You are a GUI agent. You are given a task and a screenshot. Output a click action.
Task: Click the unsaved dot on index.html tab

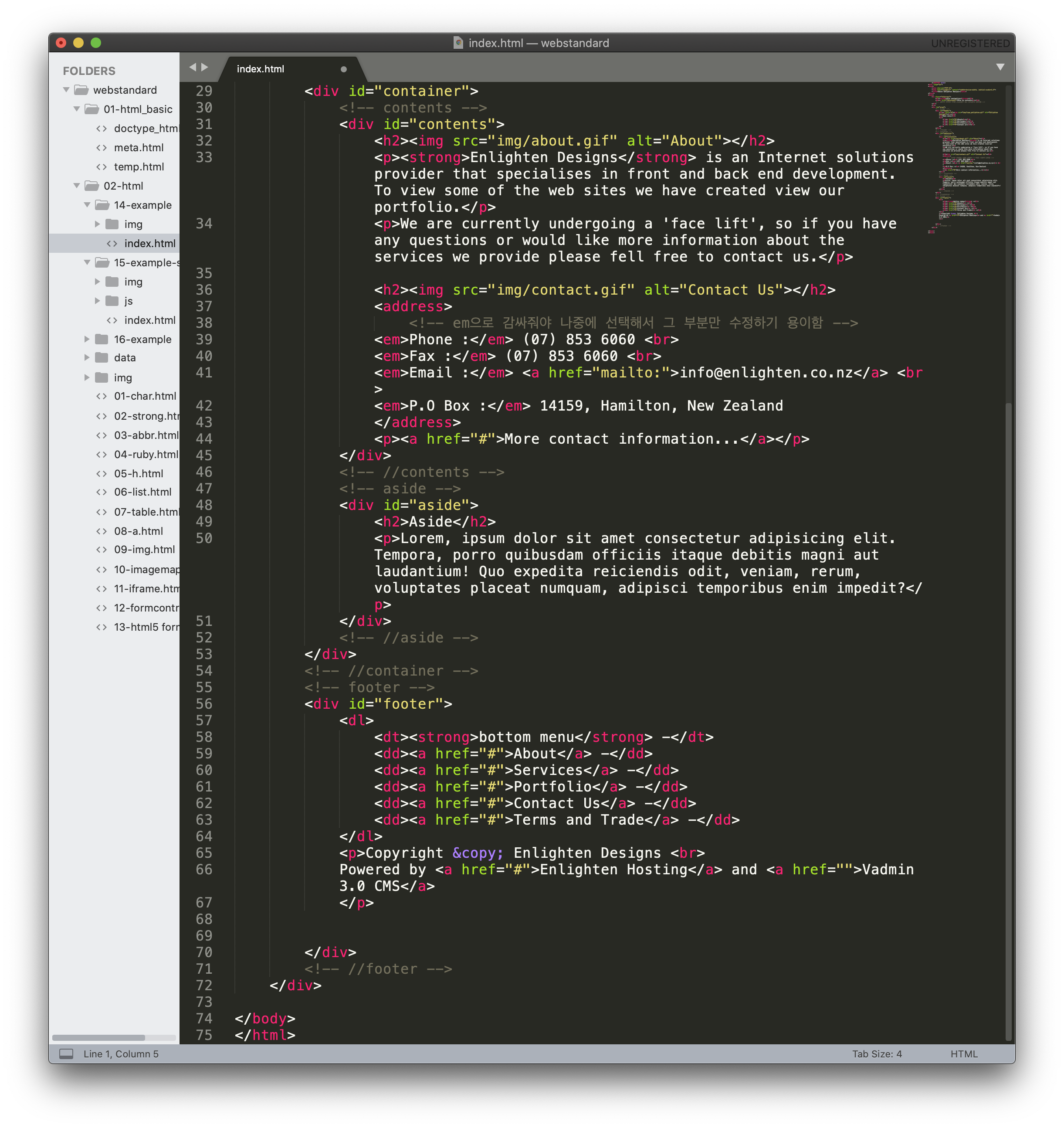(x=343, y=69)
